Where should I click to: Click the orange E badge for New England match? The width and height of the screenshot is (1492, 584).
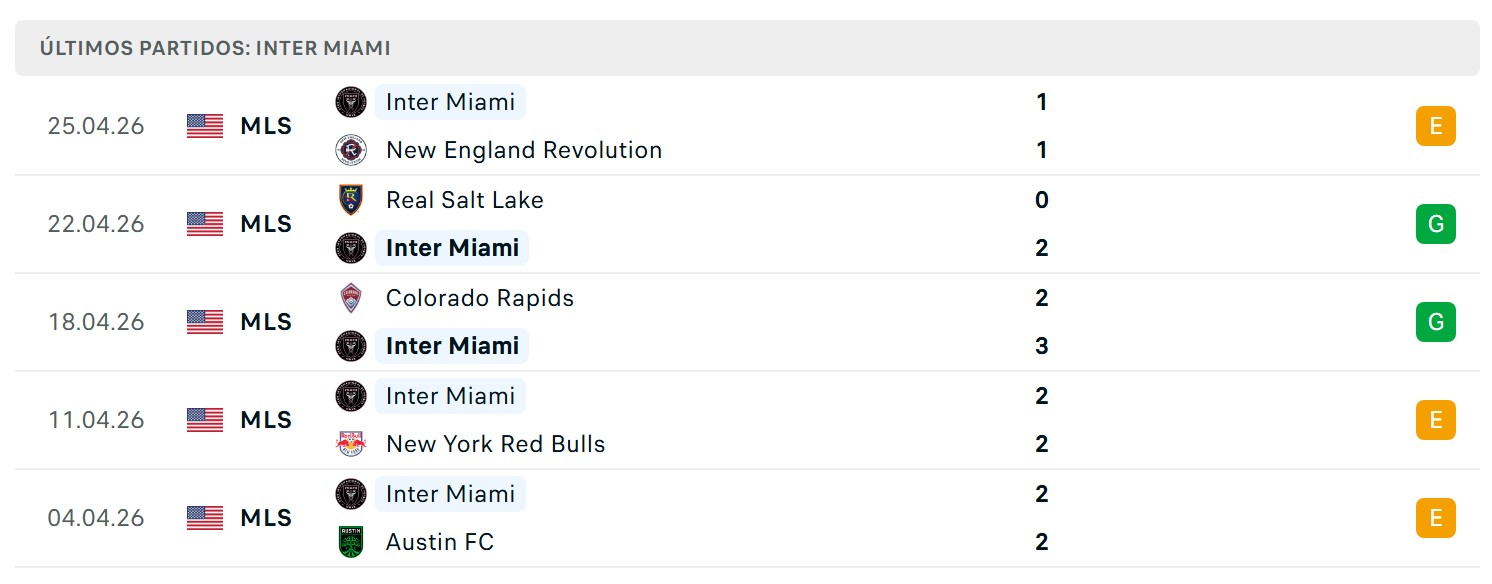tap(1436, 126)
